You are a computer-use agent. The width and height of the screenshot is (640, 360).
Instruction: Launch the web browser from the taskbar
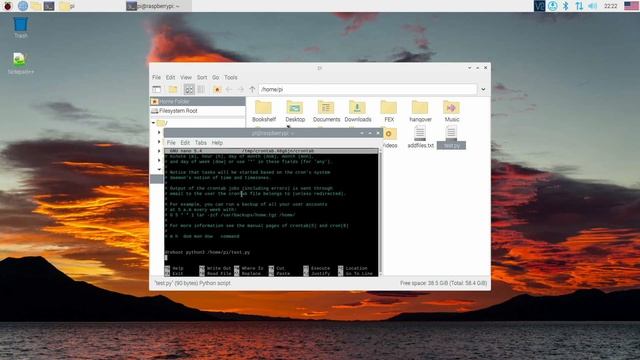click(23, 6)
